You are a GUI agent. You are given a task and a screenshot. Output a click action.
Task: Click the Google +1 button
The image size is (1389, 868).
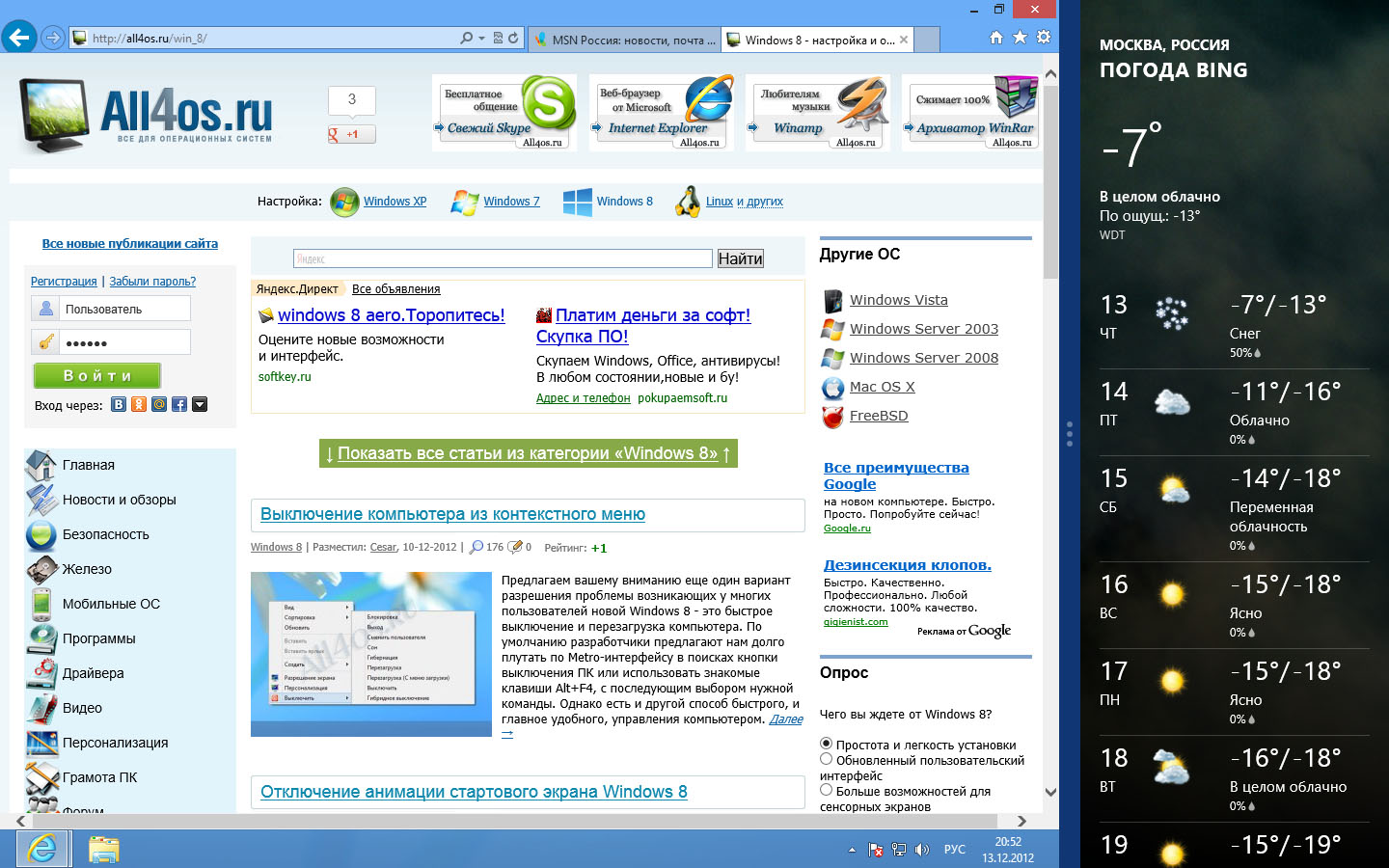point(351,134)
